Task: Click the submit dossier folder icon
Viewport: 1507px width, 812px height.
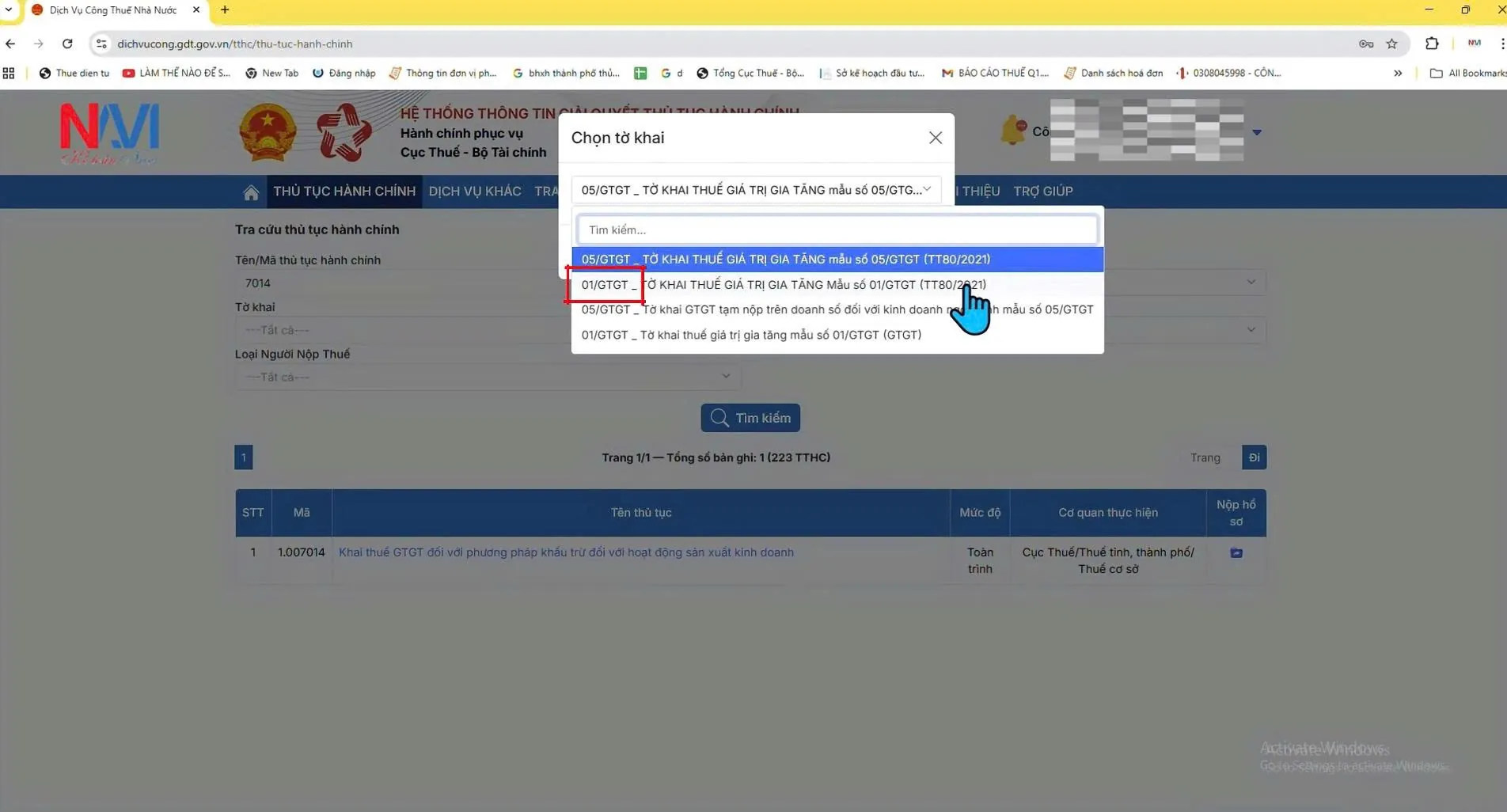Action: pyautogui.click(x=1236, y=552)
